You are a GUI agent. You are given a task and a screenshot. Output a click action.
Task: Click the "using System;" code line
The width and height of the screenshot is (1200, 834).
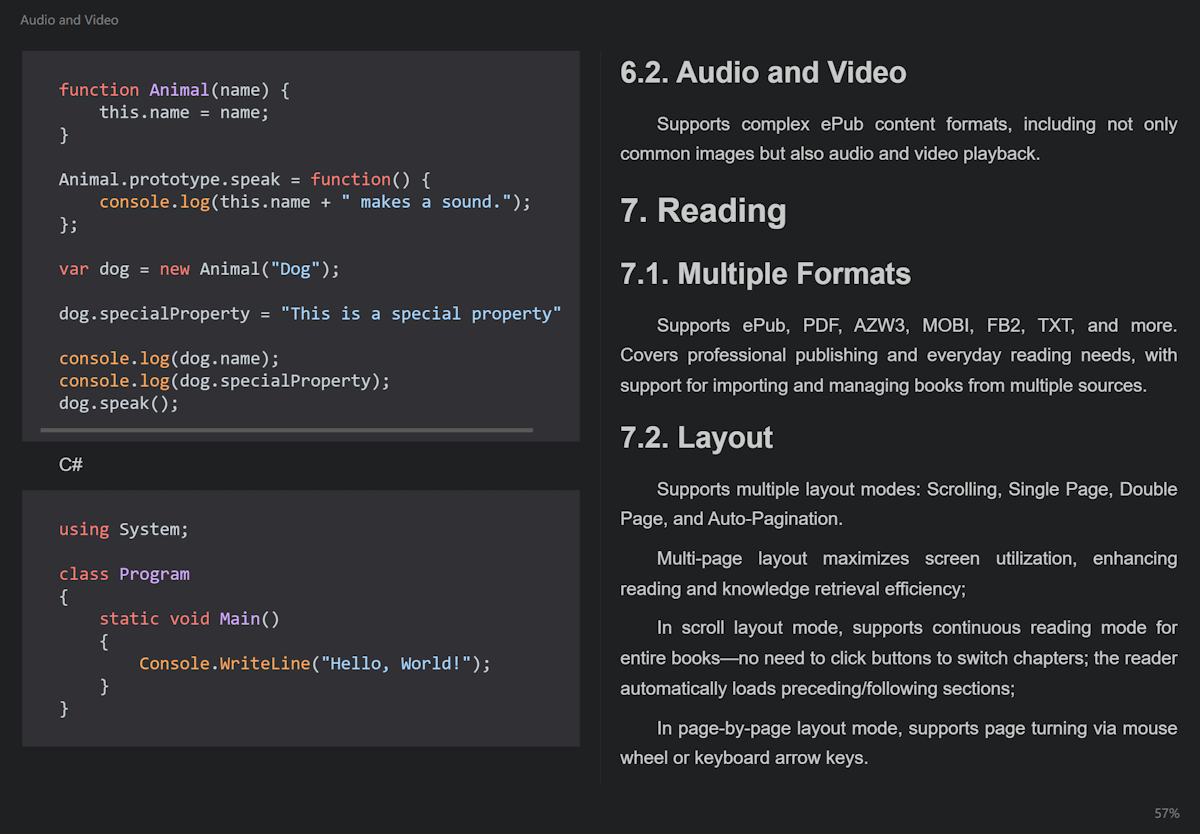123,529
